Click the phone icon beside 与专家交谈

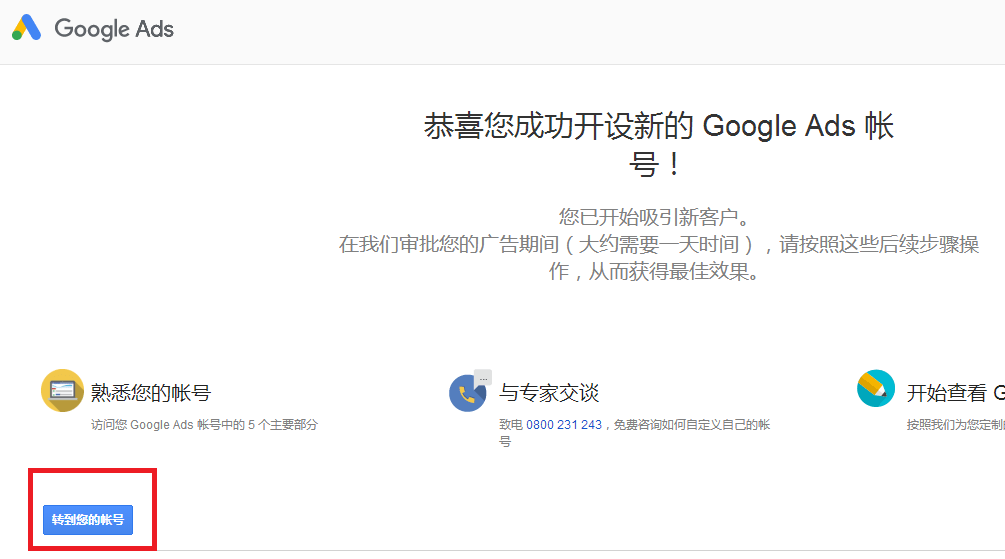(469, 391)
